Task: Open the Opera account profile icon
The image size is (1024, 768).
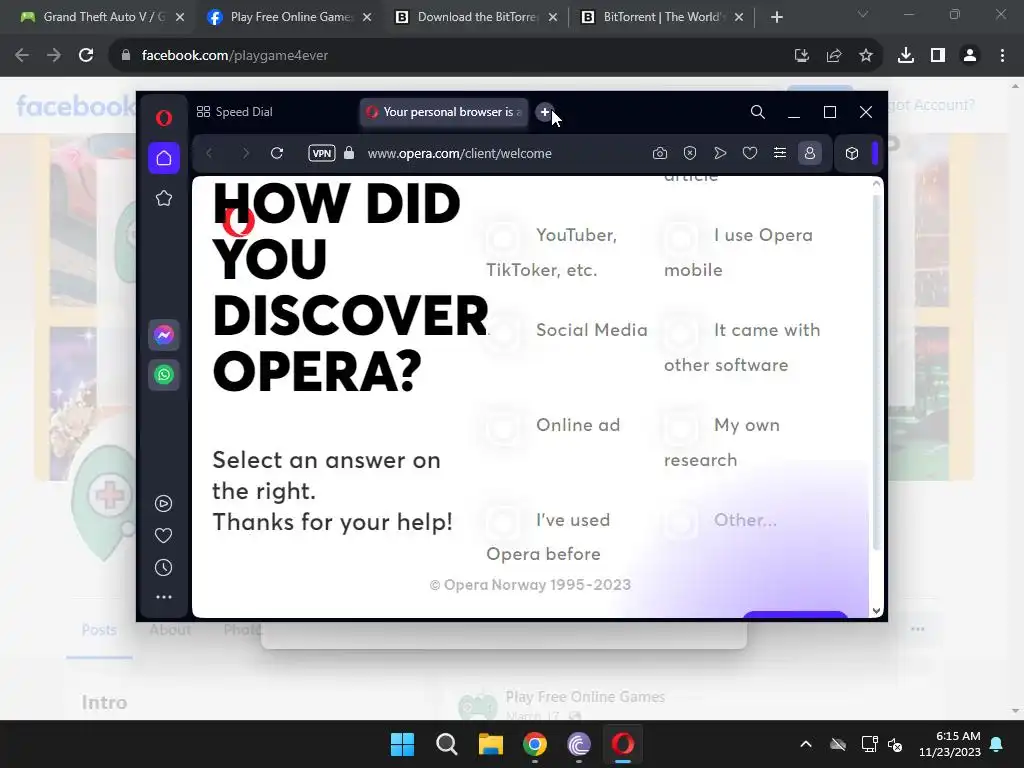Action: (810, 153)
